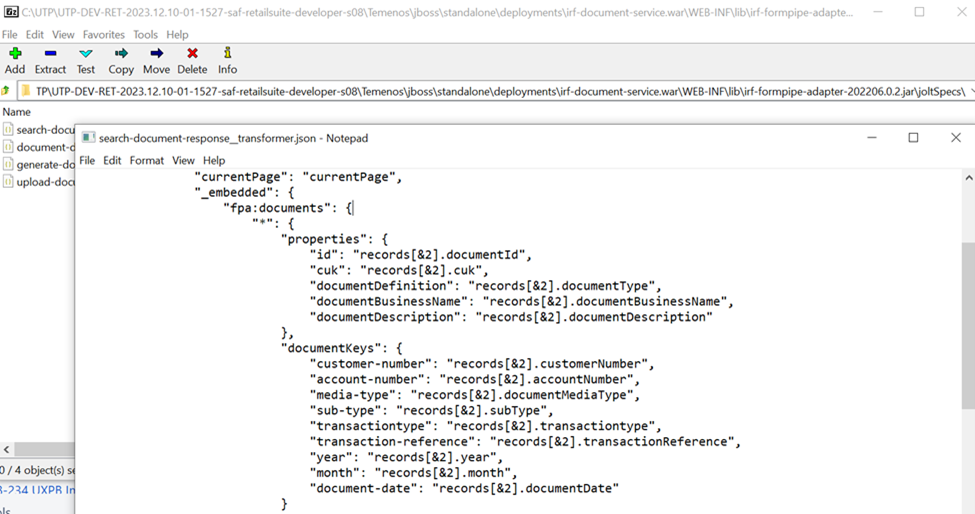This screenshot has width=975, height=514.
Task: Click the file list scroll-left arrow
Action: (6, 449)
